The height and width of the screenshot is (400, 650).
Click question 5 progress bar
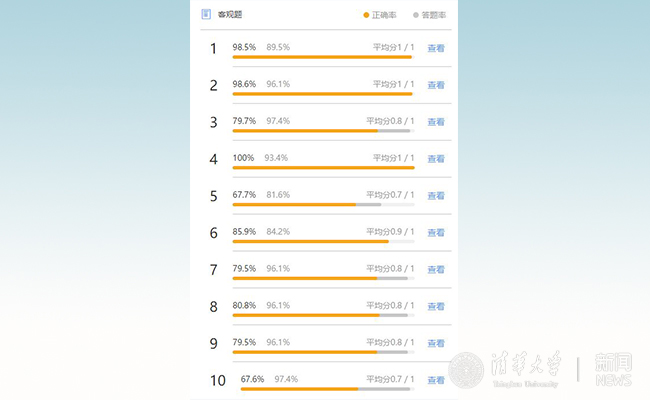[x=322, y=205]
